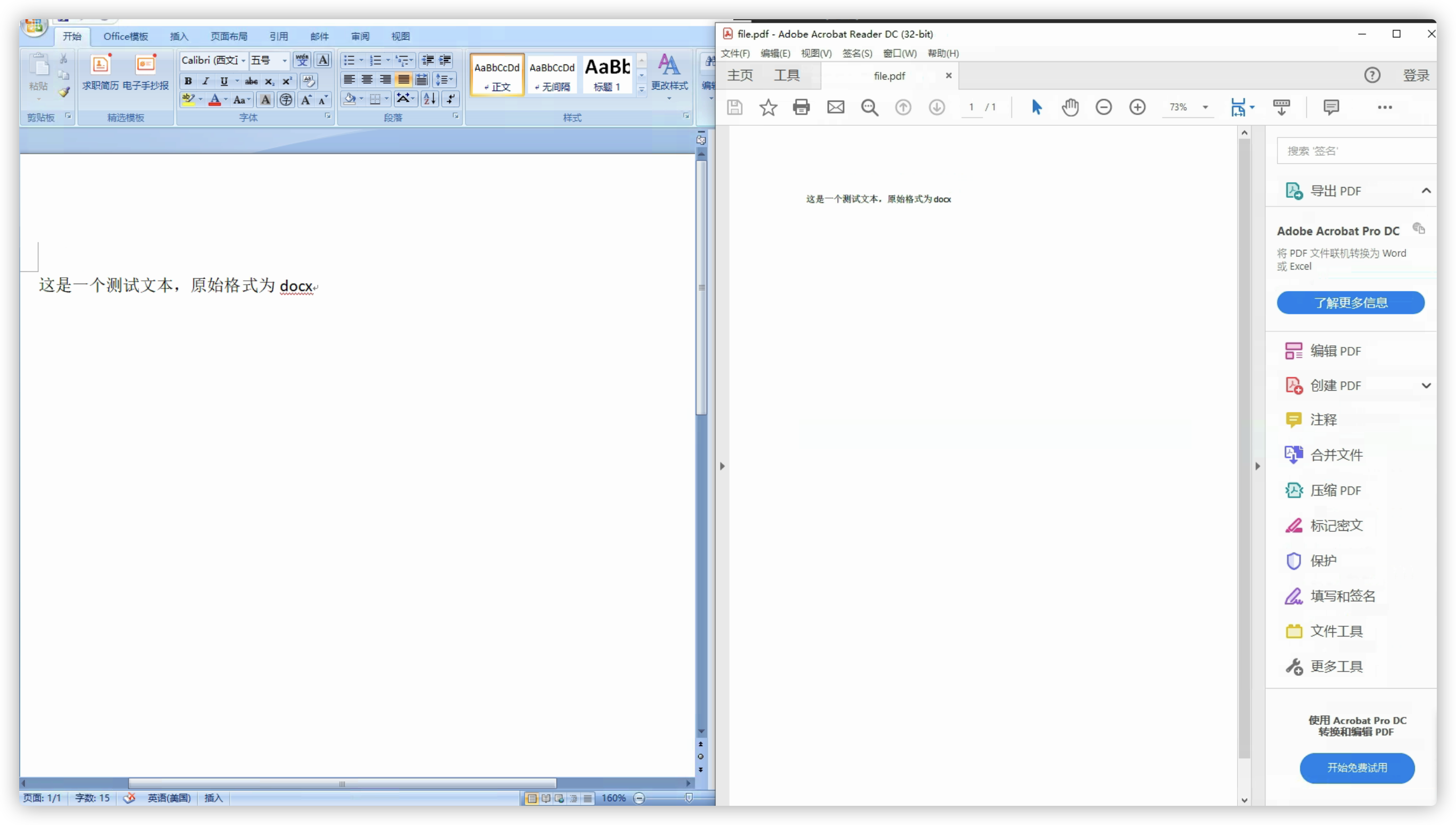Toggle italic formatting in Word
The height and width of the screenshot is (825, 1456).
click(206, 81)
